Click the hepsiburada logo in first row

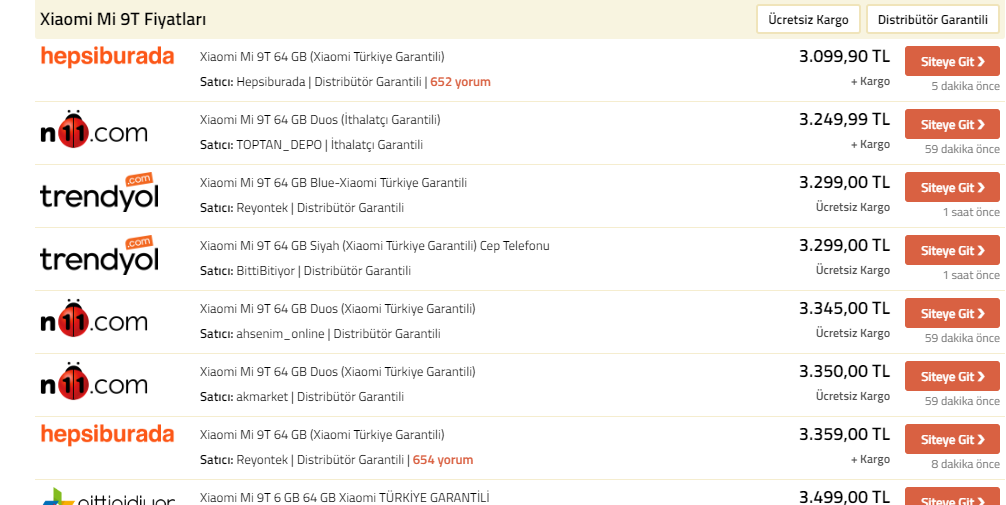107,56
